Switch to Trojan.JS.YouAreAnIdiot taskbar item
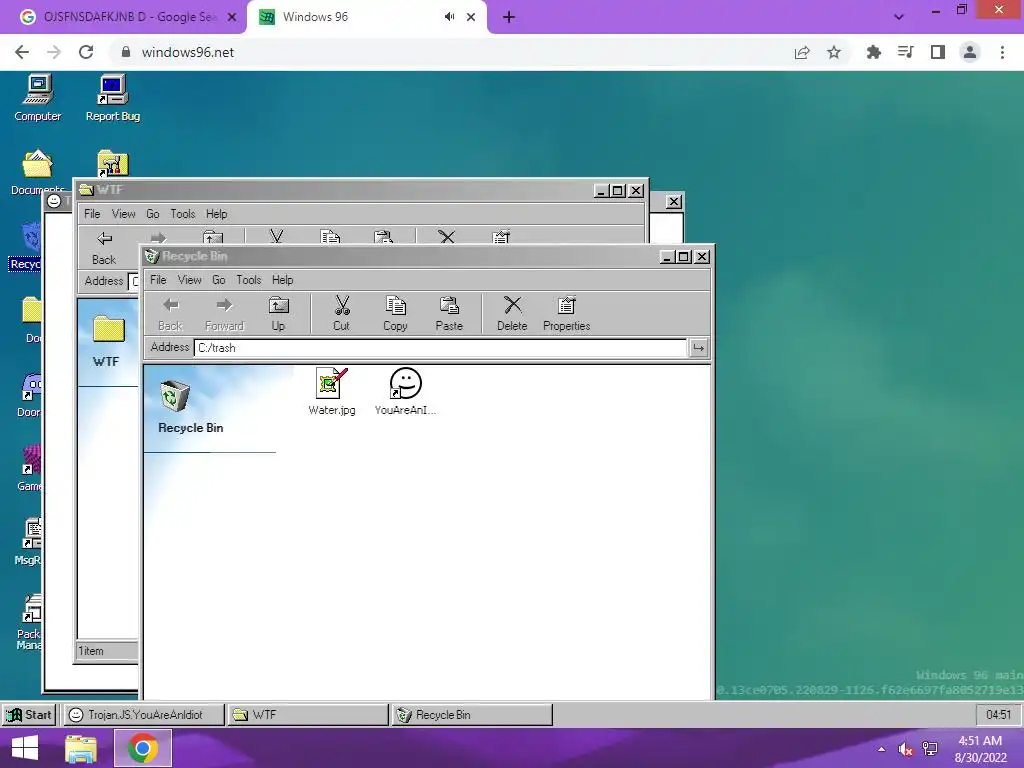 [x=144, y=714]
